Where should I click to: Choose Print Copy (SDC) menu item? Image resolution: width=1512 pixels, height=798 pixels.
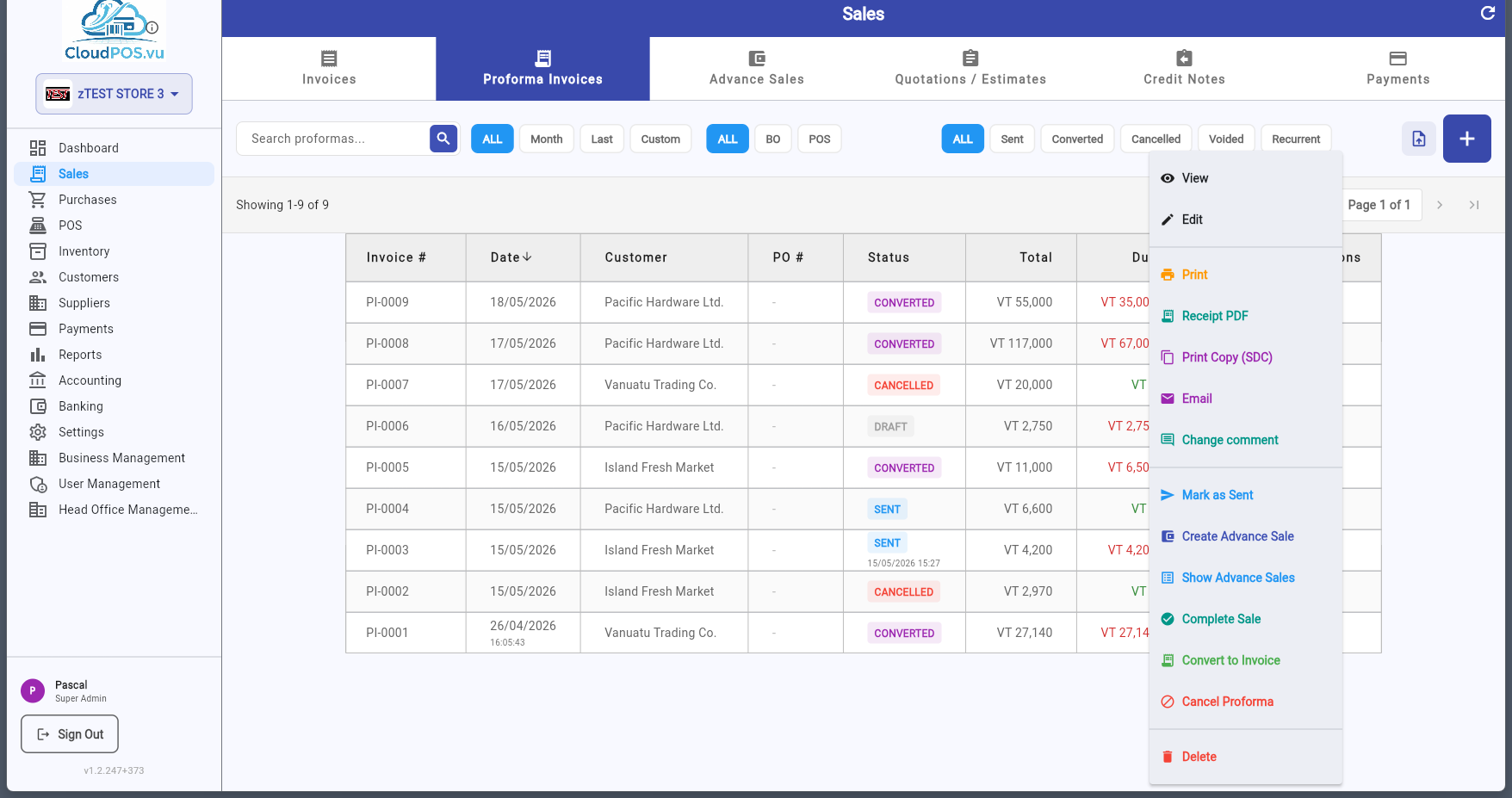coord(1245,357)
